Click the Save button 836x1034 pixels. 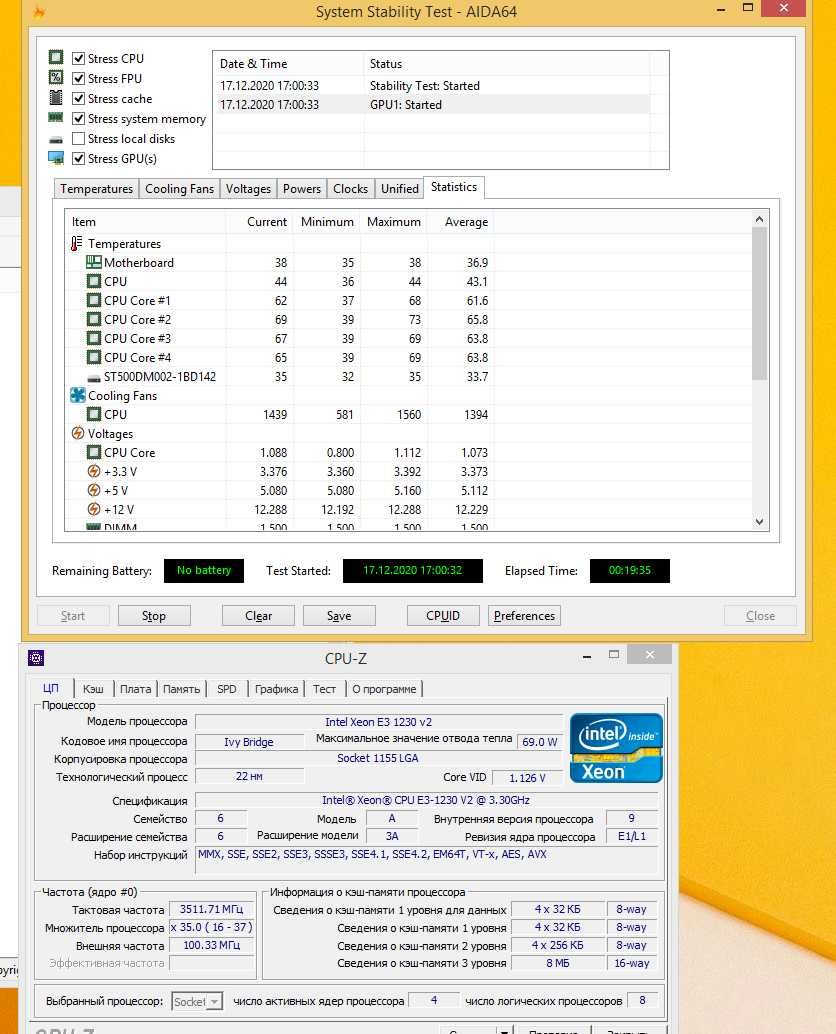coord(339,615)
